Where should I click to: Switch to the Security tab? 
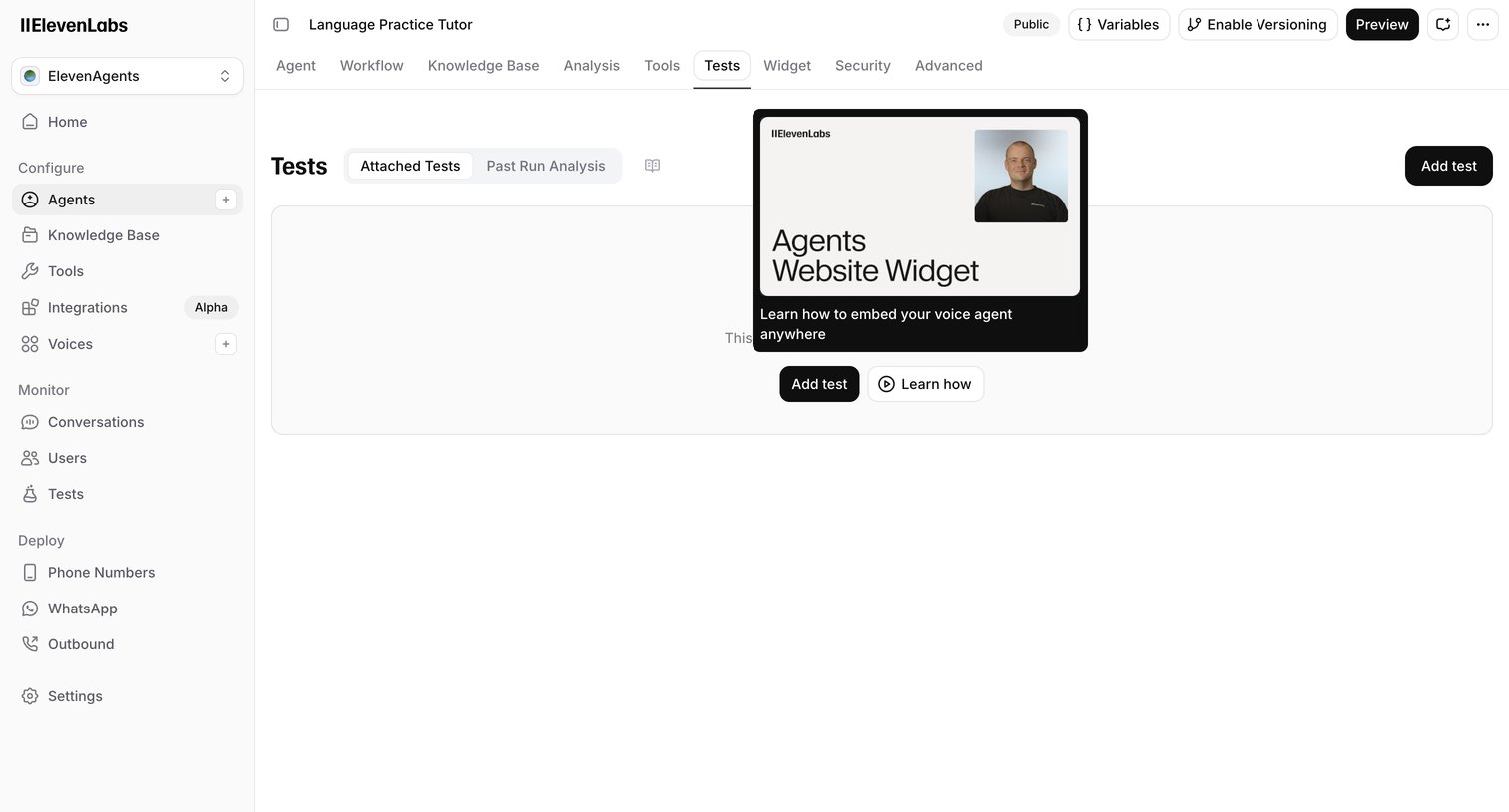(863, 66)
